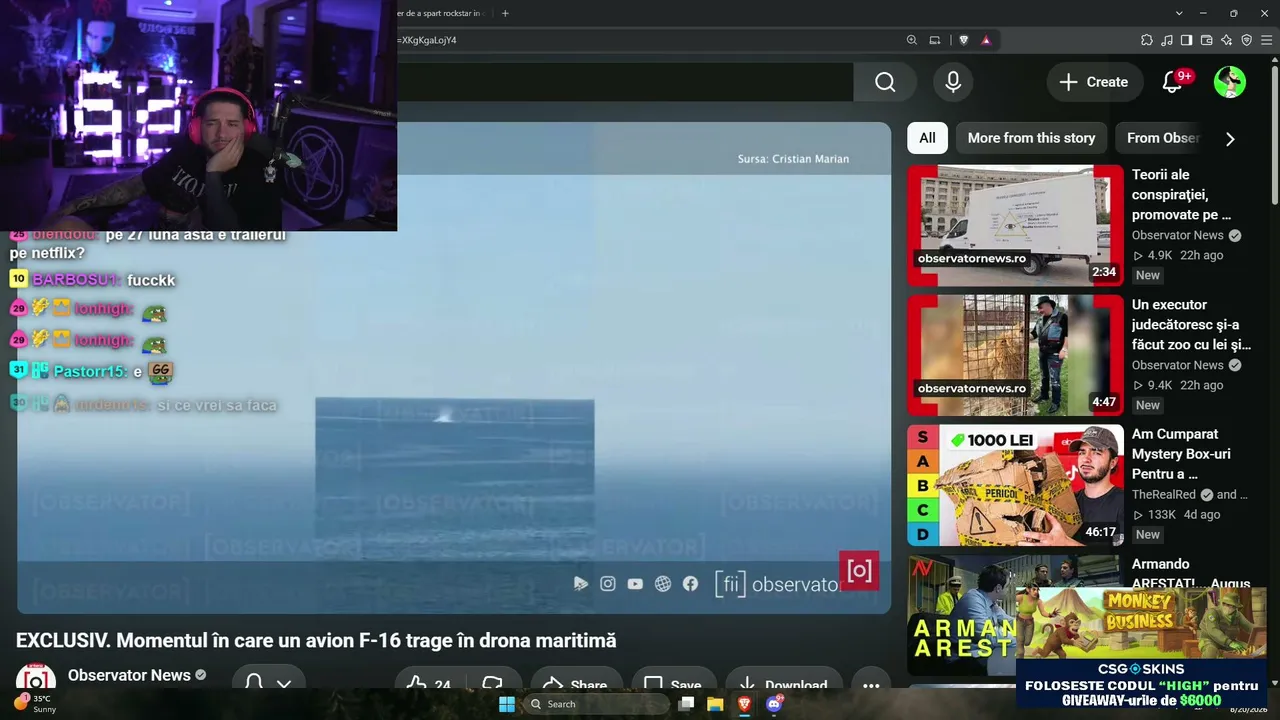Open the Create menu button
This screenshot has width=1280, height=720.
1094,82
